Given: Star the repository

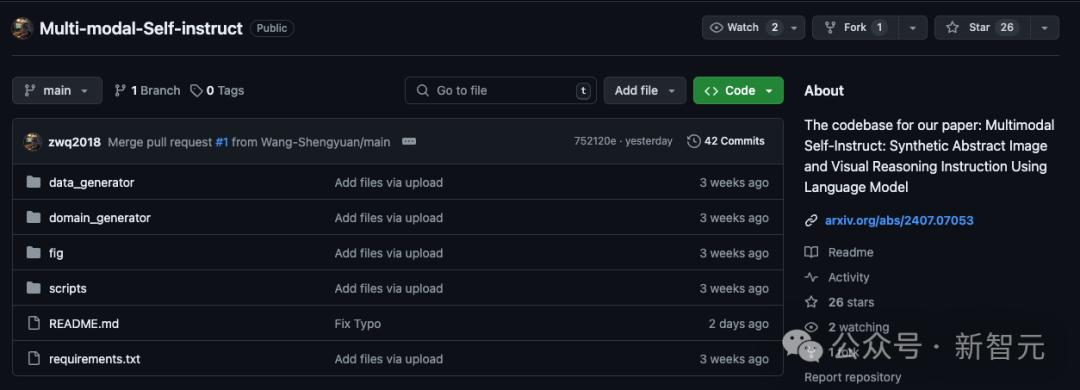Looking at the screenshot, I should [982, 28].
